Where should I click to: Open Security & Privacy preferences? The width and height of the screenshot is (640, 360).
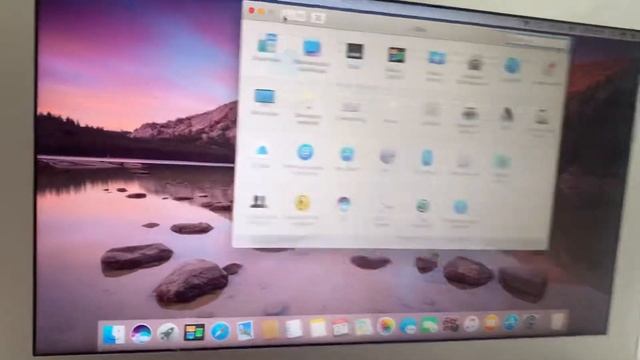(x=475, y=63)
